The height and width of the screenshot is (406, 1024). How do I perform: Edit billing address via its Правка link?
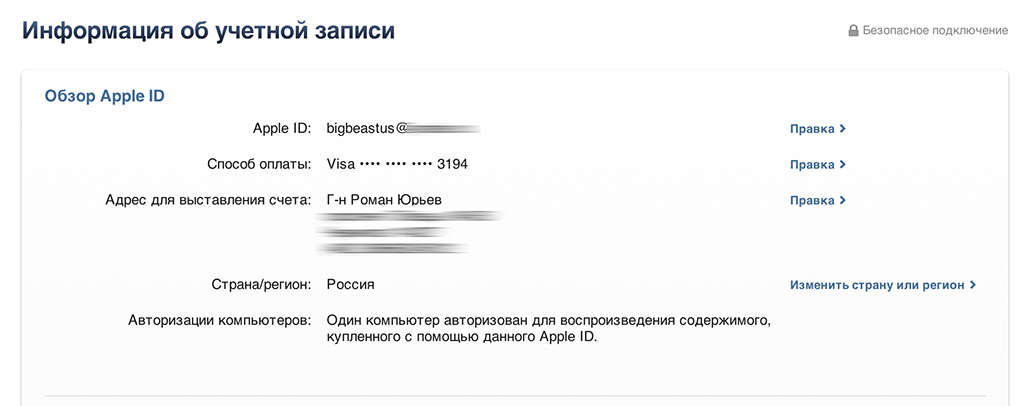(x=812, y=201)
